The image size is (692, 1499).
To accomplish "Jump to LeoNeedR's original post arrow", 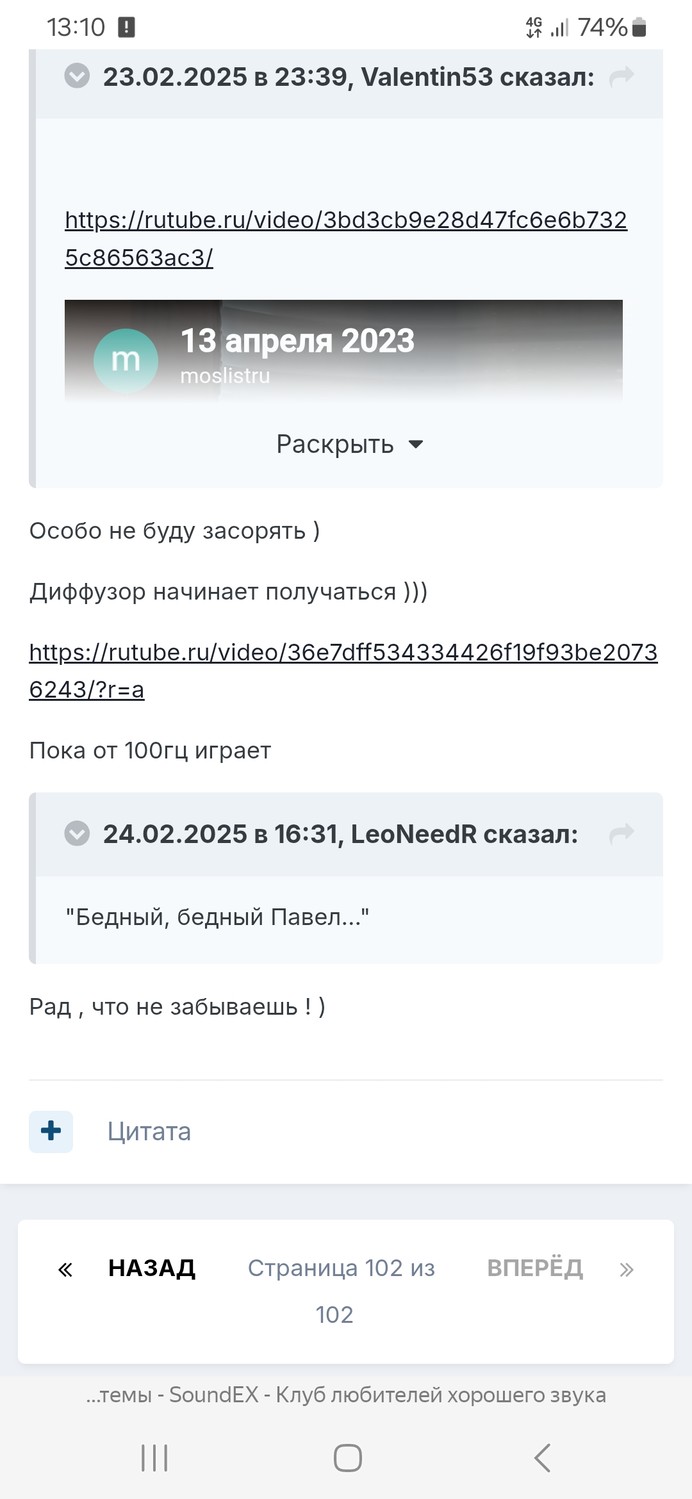I will [x=622, y=834].
